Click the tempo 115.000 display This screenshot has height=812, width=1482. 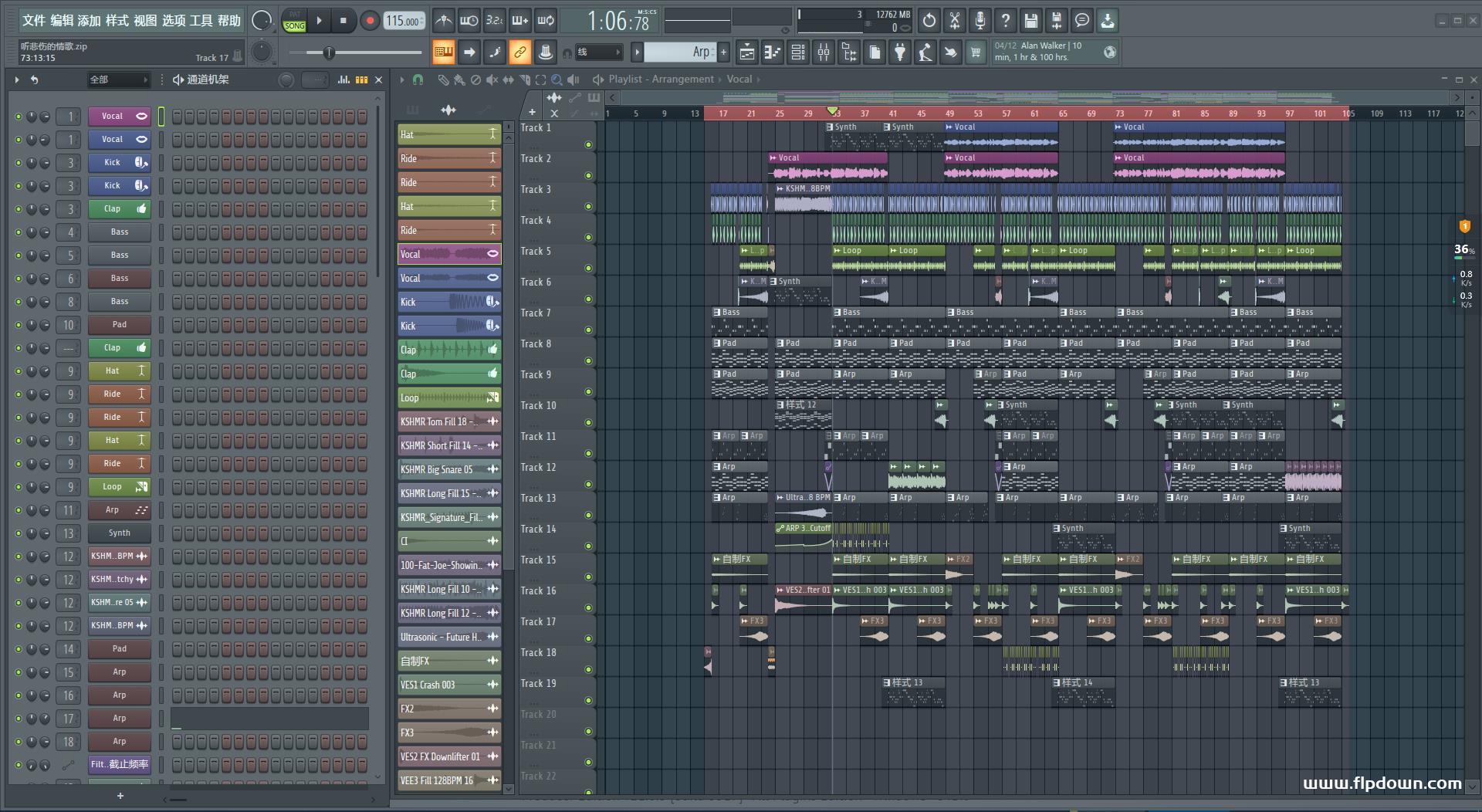(x=404, y=21)
